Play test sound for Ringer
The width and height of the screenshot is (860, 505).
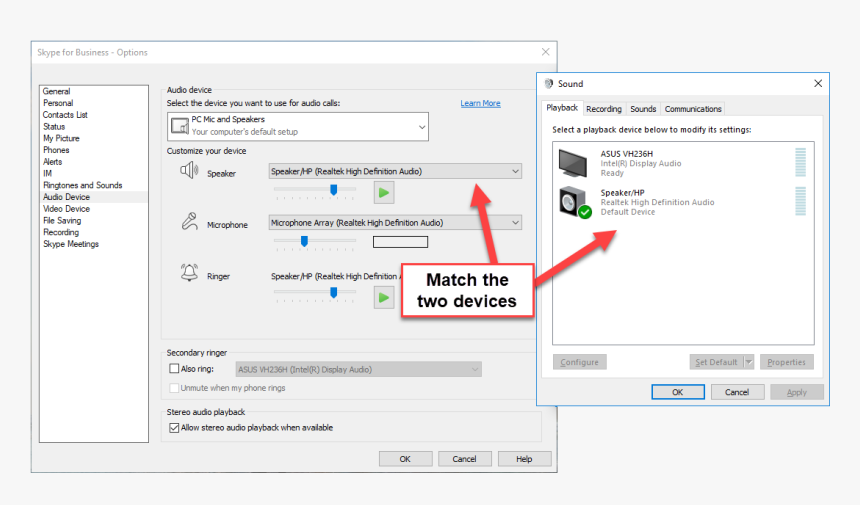pos(384,298)
